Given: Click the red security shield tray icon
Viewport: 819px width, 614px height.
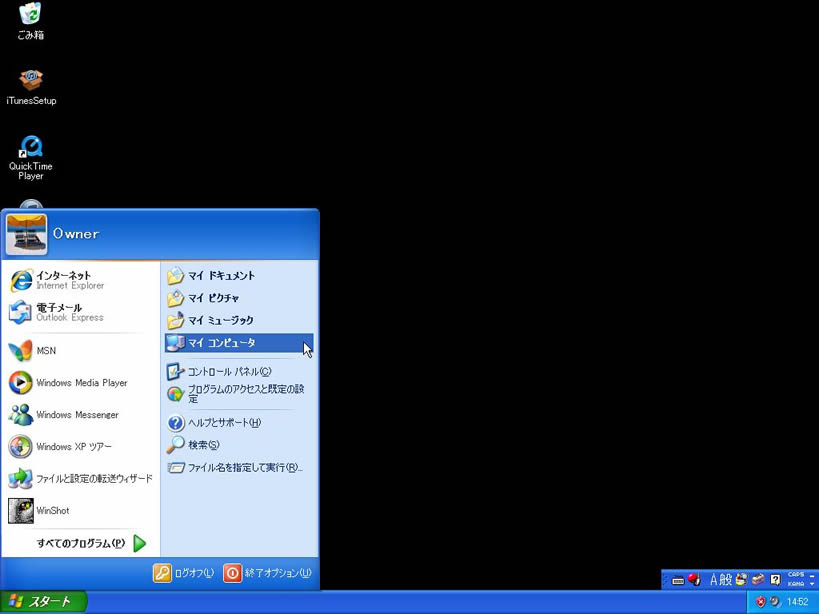Looking at the screenshot, I should coord(760,602).
